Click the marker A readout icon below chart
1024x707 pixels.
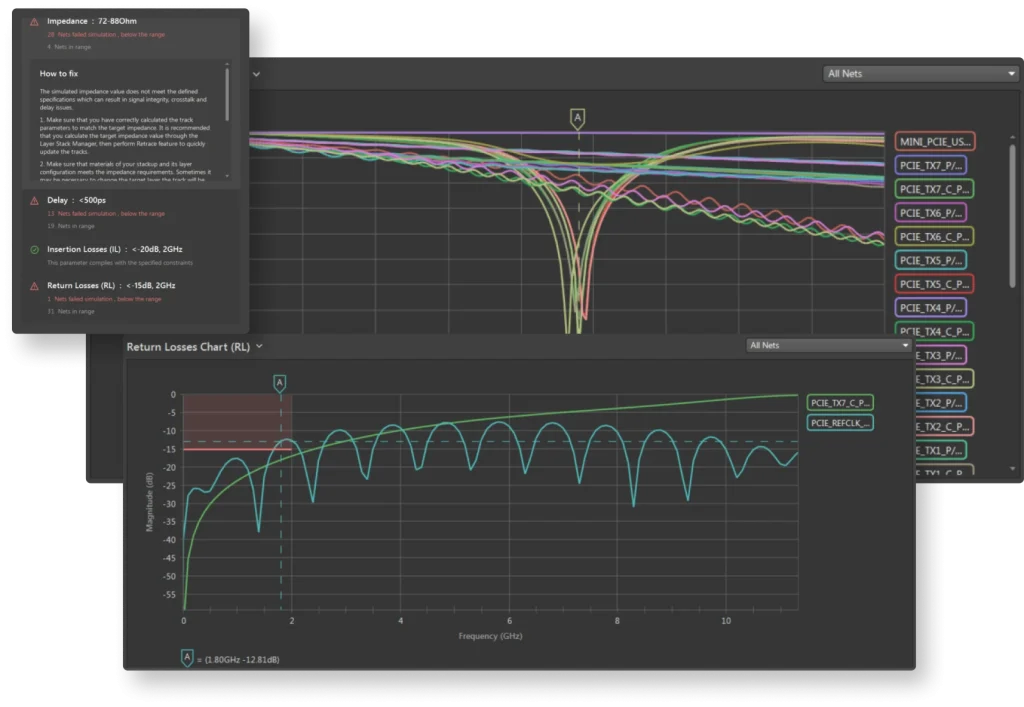pos(187,657)
